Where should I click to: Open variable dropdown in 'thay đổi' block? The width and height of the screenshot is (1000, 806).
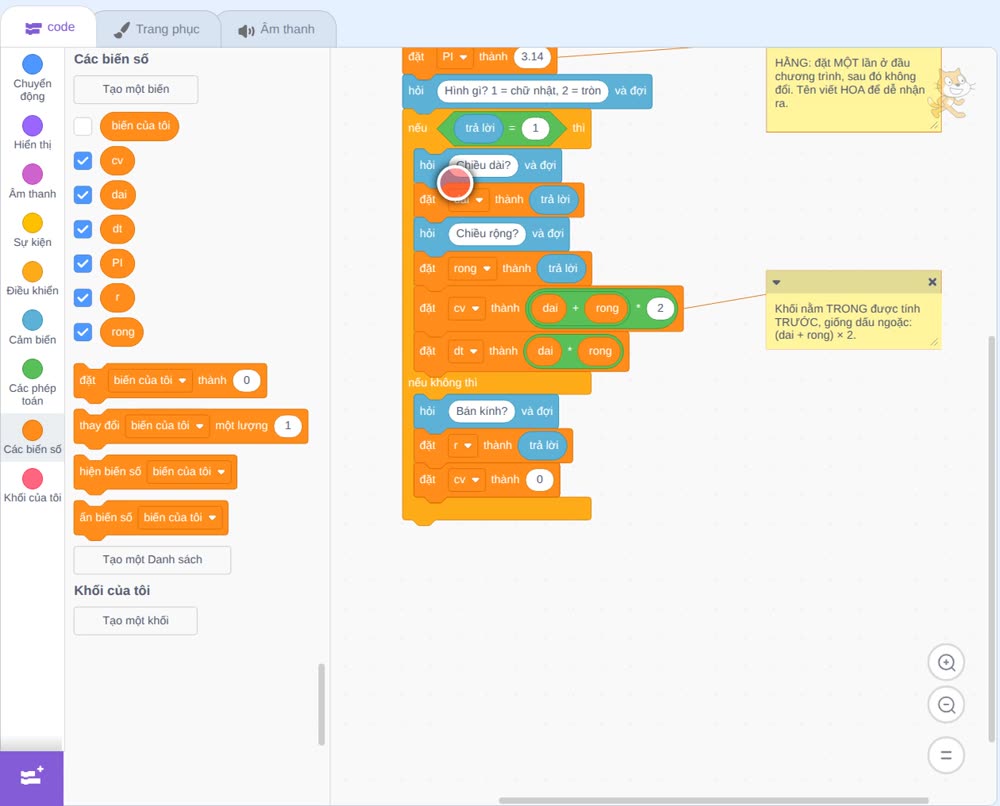pyautogui.click(x=167, y=425)
